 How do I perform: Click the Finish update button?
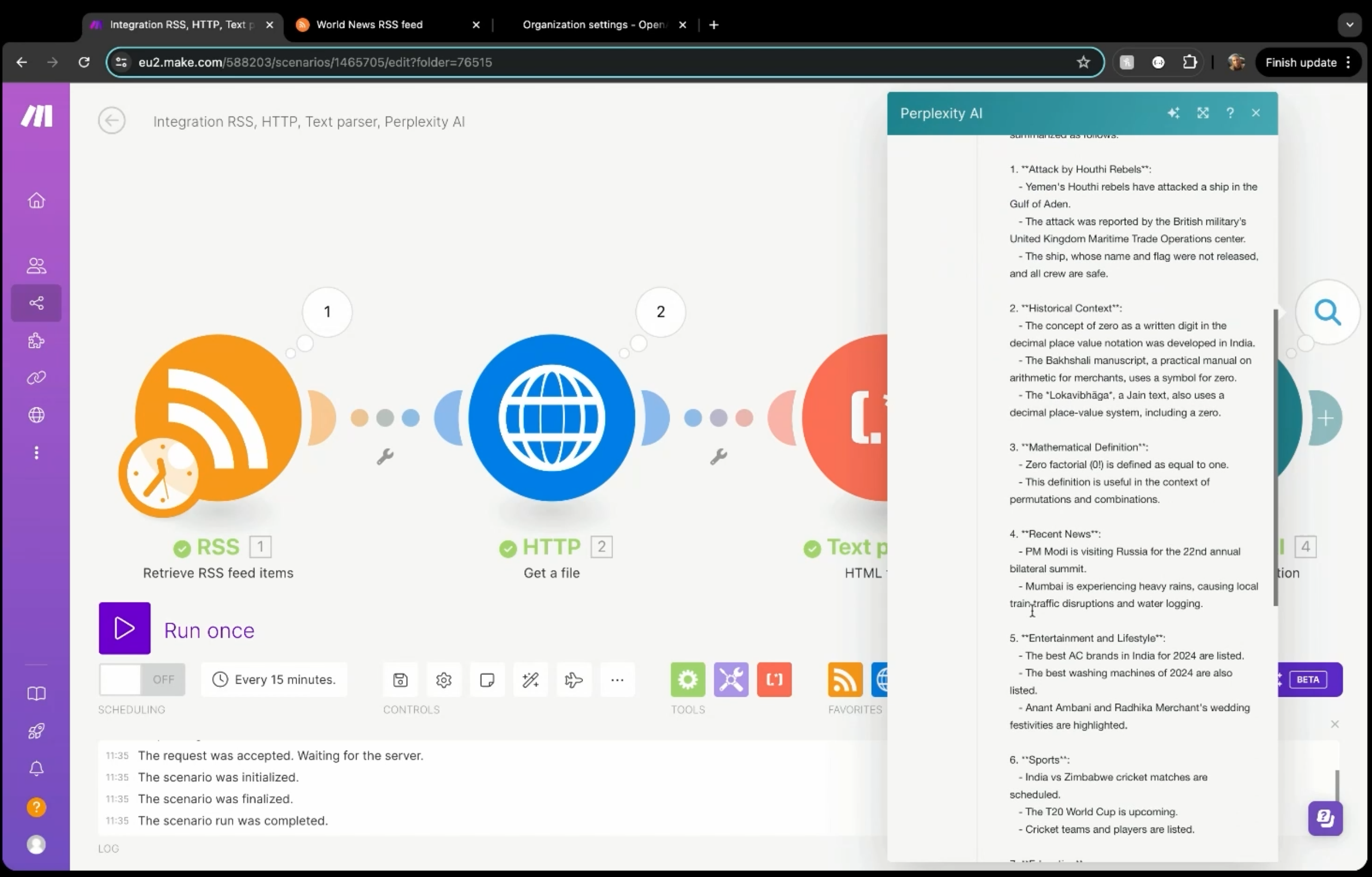(1300, 62)
